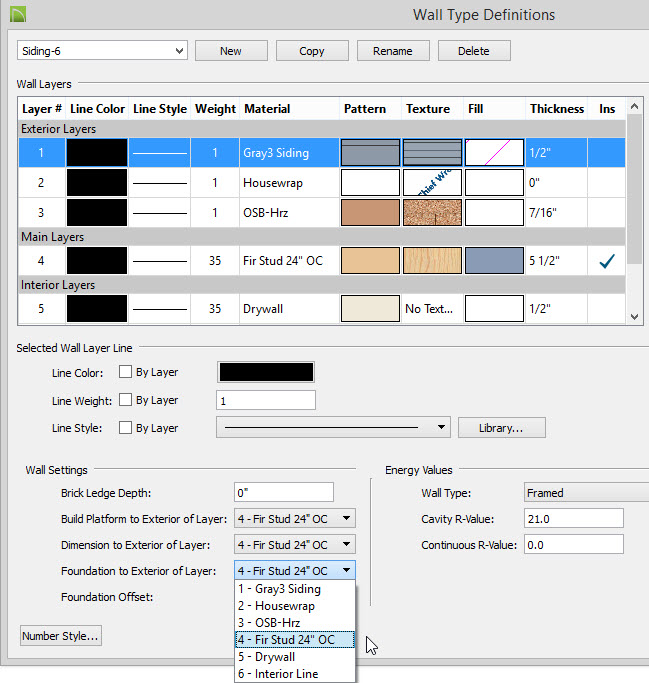Open the Wall Type Framed dropdown
This screenshot has height=683, width=649.
coord(586,493)
